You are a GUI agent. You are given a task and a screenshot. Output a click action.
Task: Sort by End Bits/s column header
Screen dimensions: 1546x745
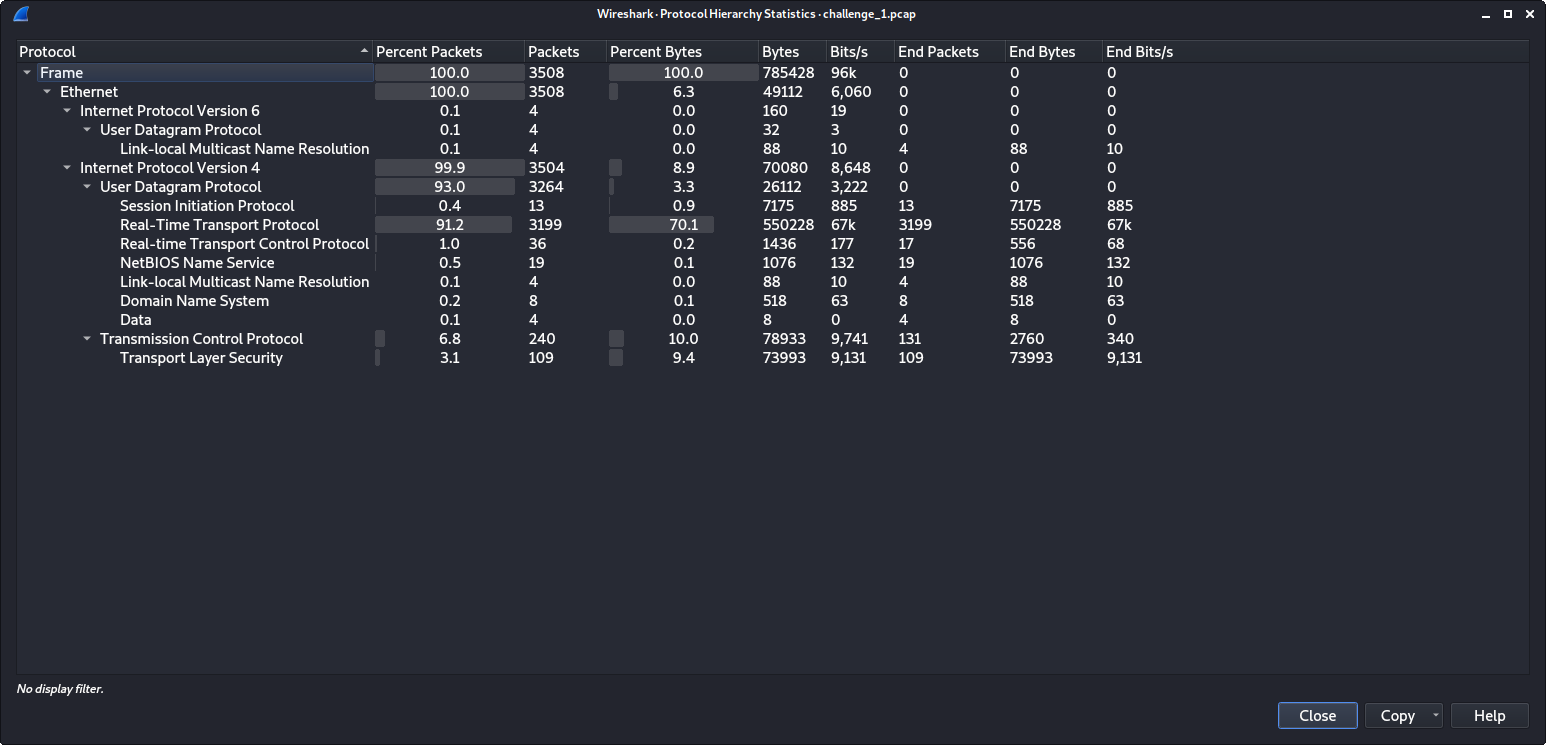click(x=1140, y=52)
